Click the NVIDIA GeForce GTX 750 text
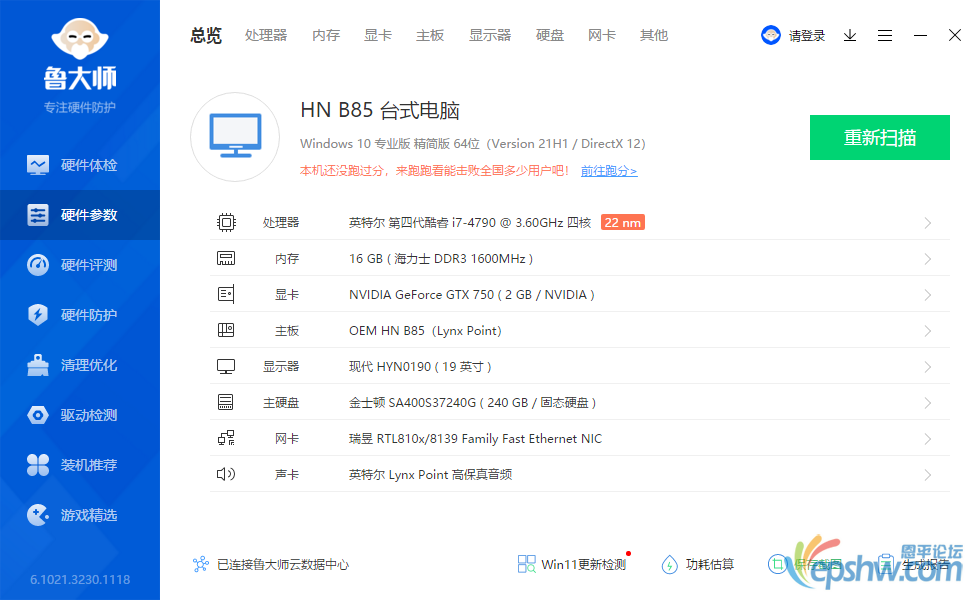980x600 pixels. 472,294
